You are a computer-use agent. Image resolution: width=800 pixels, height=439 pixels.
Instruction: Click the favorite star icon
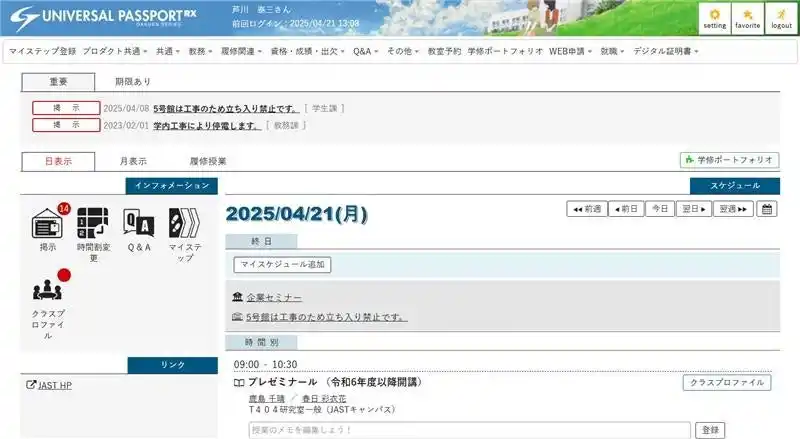(x=747, y=18)
